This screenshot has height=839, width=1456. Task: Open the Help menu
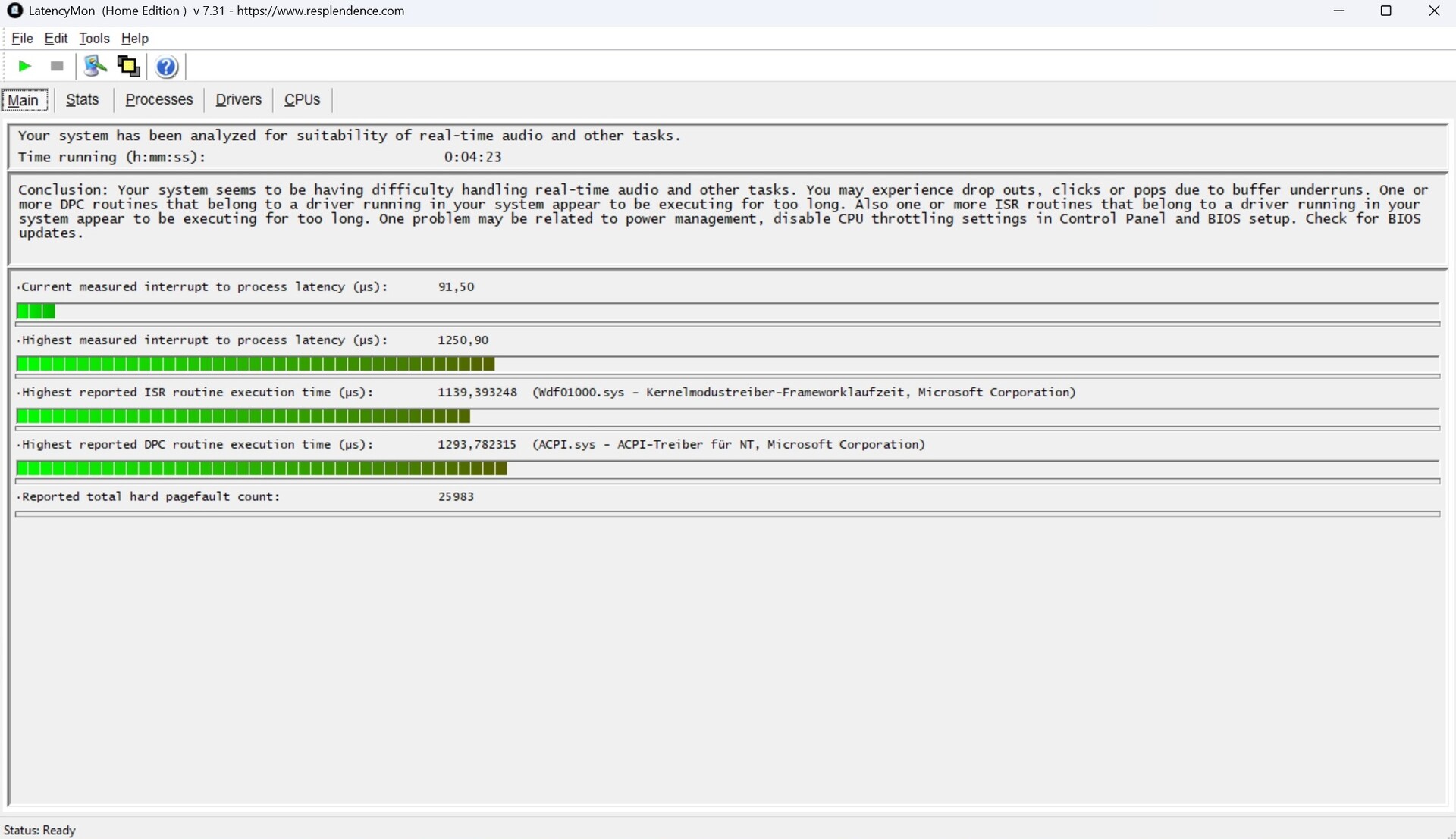(x=135, y=39)
